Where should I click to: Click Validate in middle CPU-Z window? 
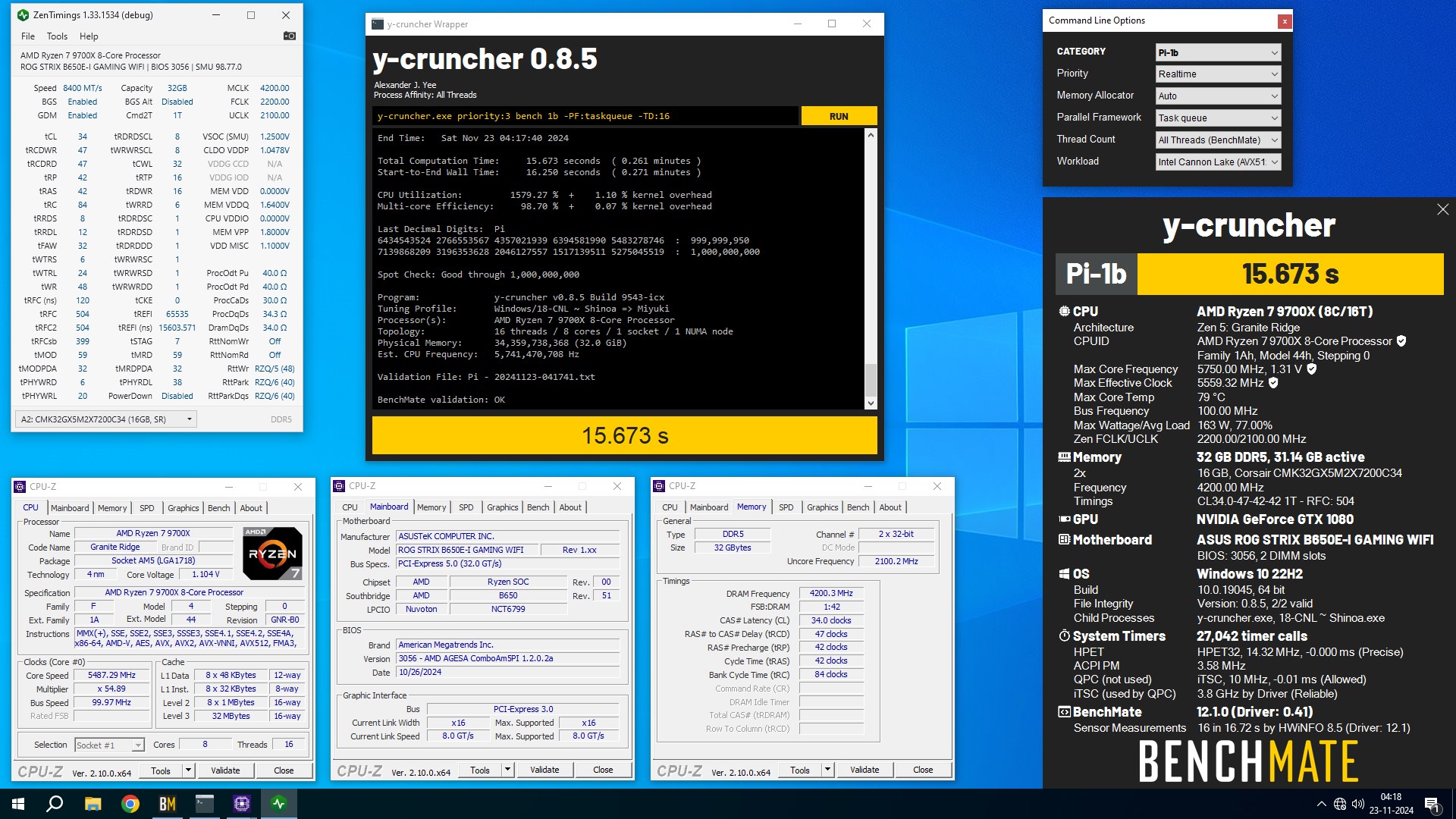pyautogui.click(x=544, y=770)
